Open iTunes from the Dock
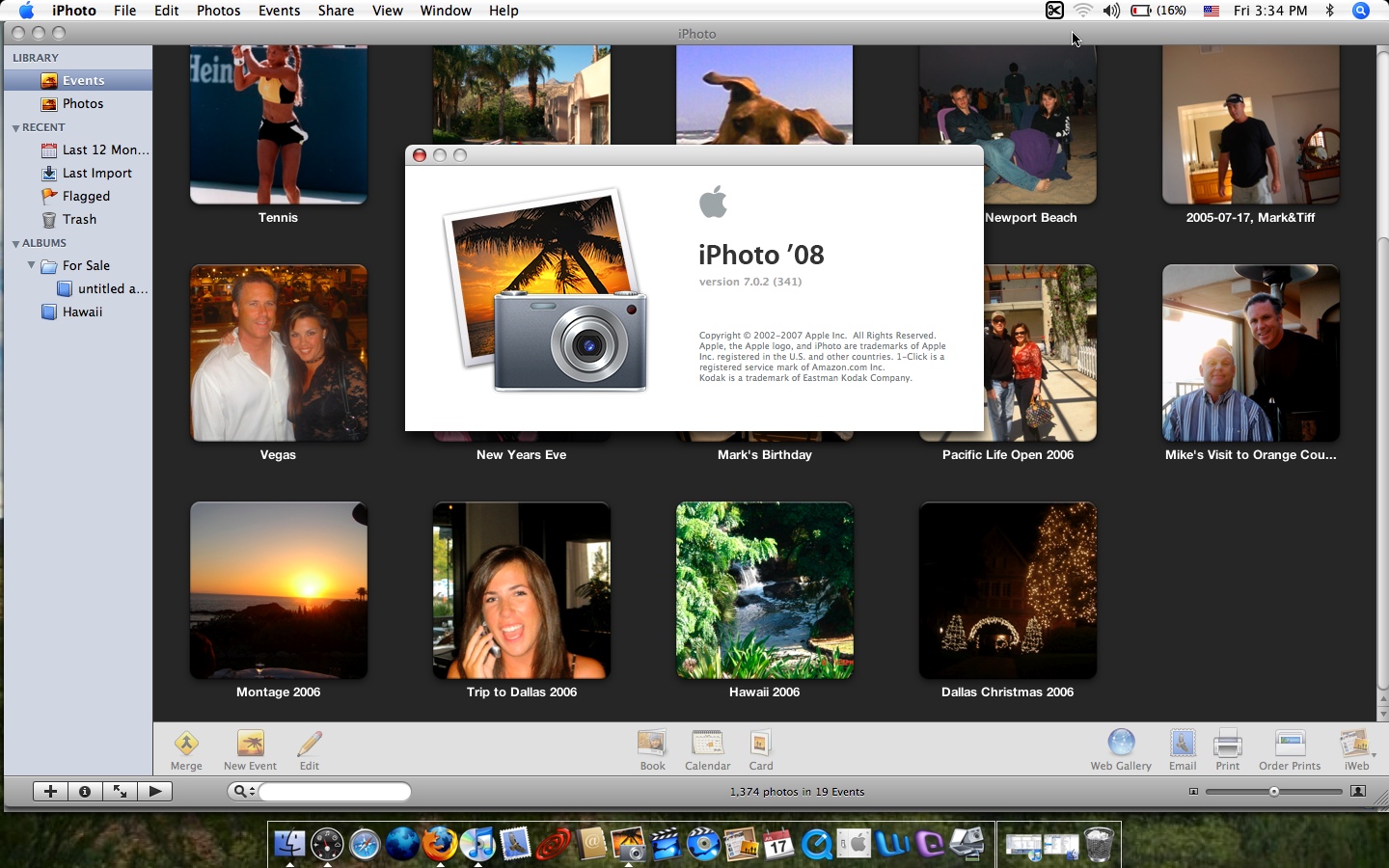Viewport: 1389px width, 868px height. pyautogui.click(x=477, y=844)
